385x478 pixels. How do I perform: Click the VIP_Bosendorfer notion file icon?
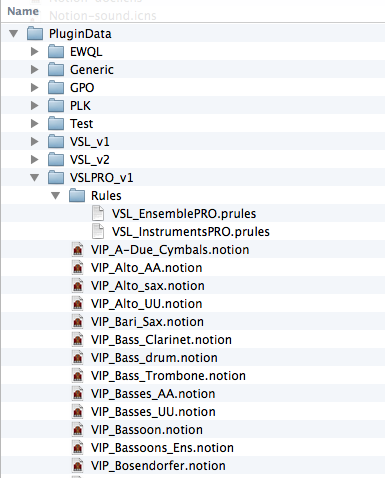point(77,466)
